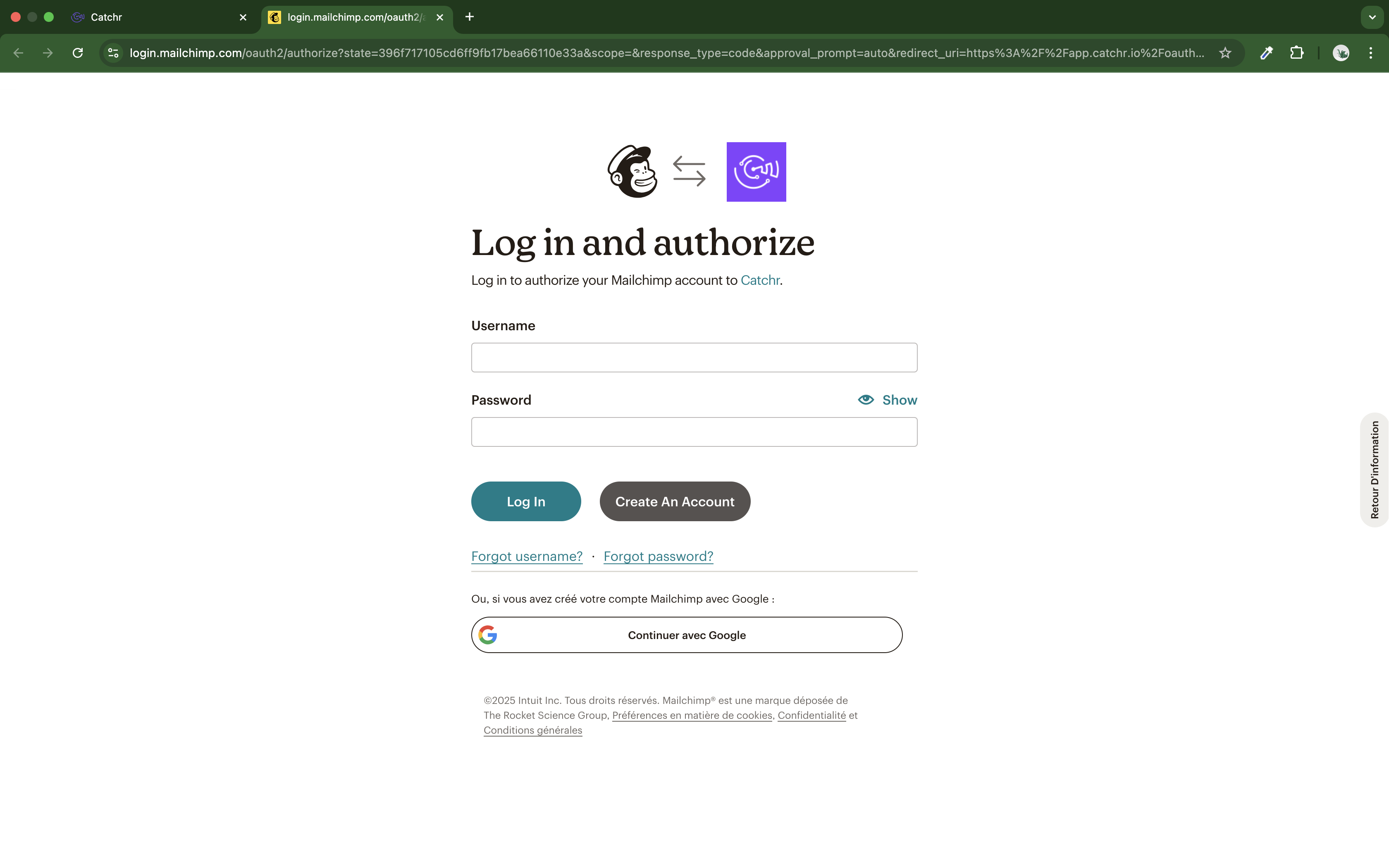Expand the tab search dropdown
Image resolution: width=1389 pixels, height=868 pixels.
click(x=1372, y=17)
